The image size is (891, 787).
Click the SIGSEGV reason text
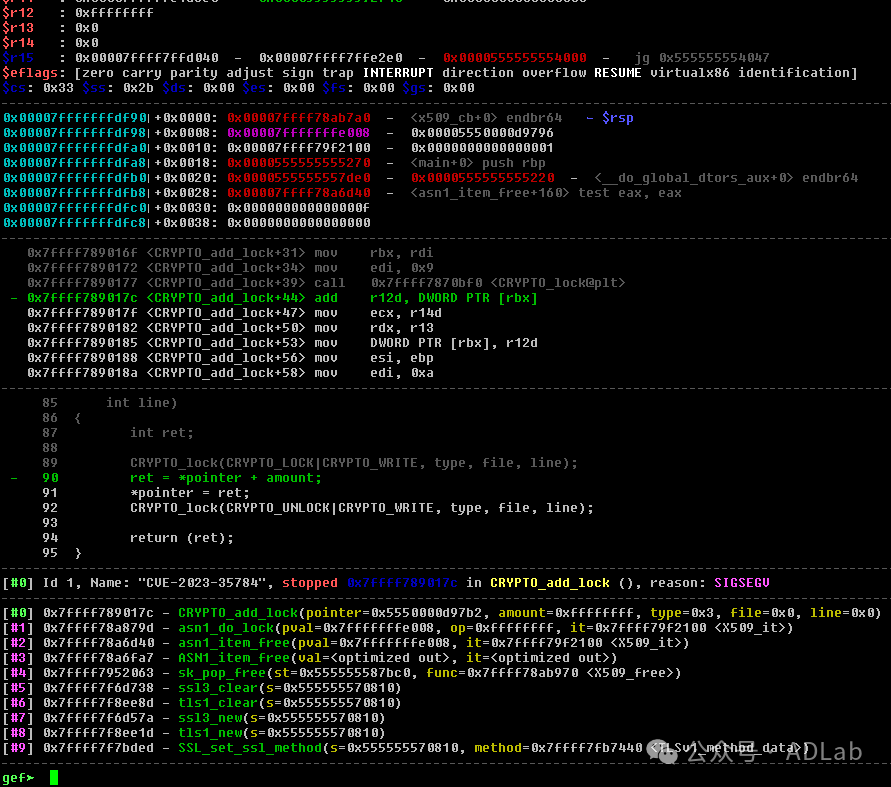coord(741,583)
